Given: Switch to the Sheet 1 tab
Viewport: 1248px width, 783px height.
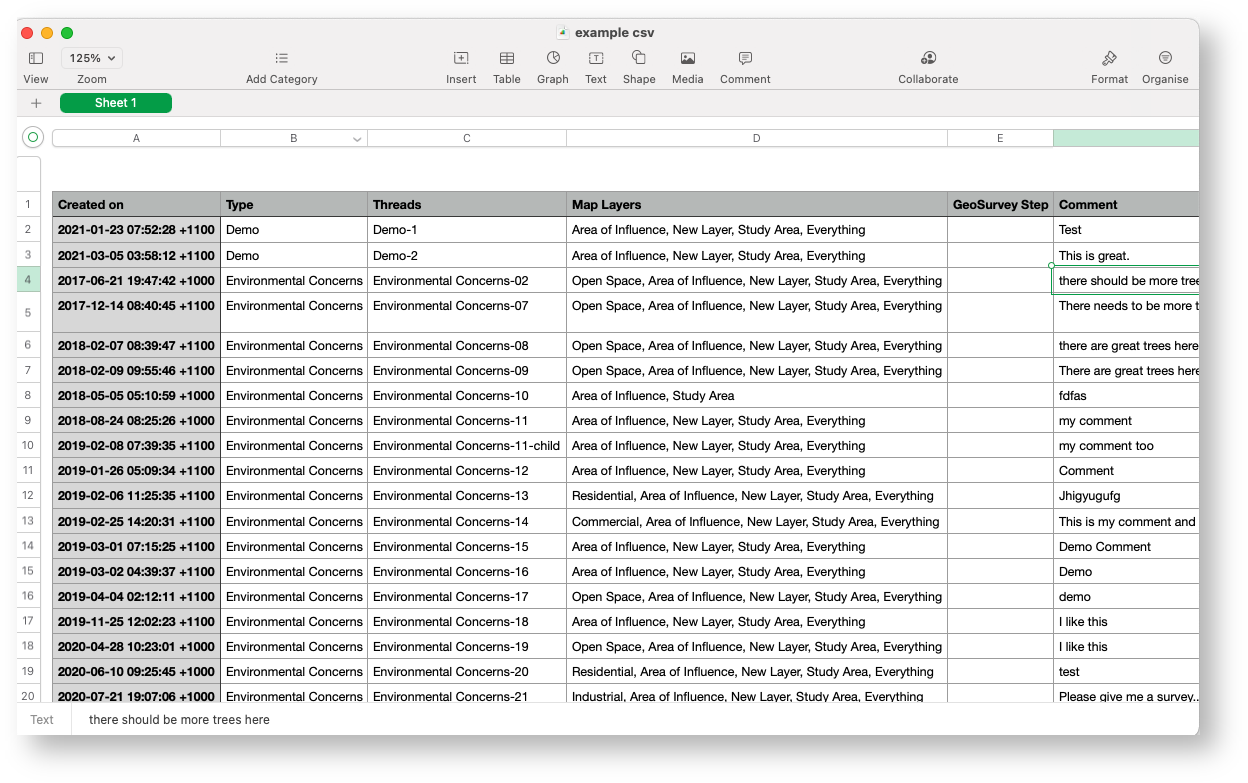Looking at the screenshot, I should [115, 102].
